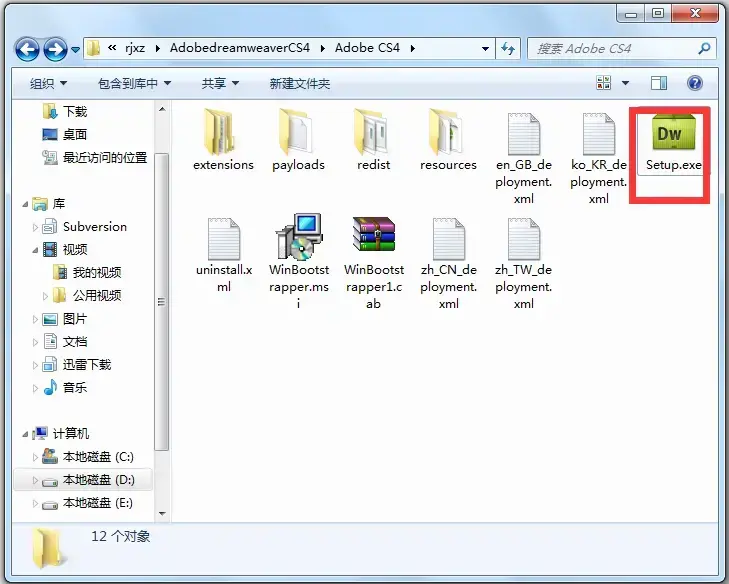This screenshot has width=729, height=584.
Task: Select 本地磁盘 (C:) drive
Action: point(98,457)
